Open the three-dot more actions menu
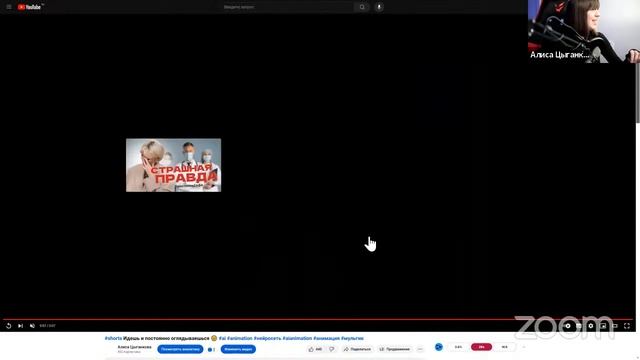This screenshot has height=360, width=640. tap(420, 349)
